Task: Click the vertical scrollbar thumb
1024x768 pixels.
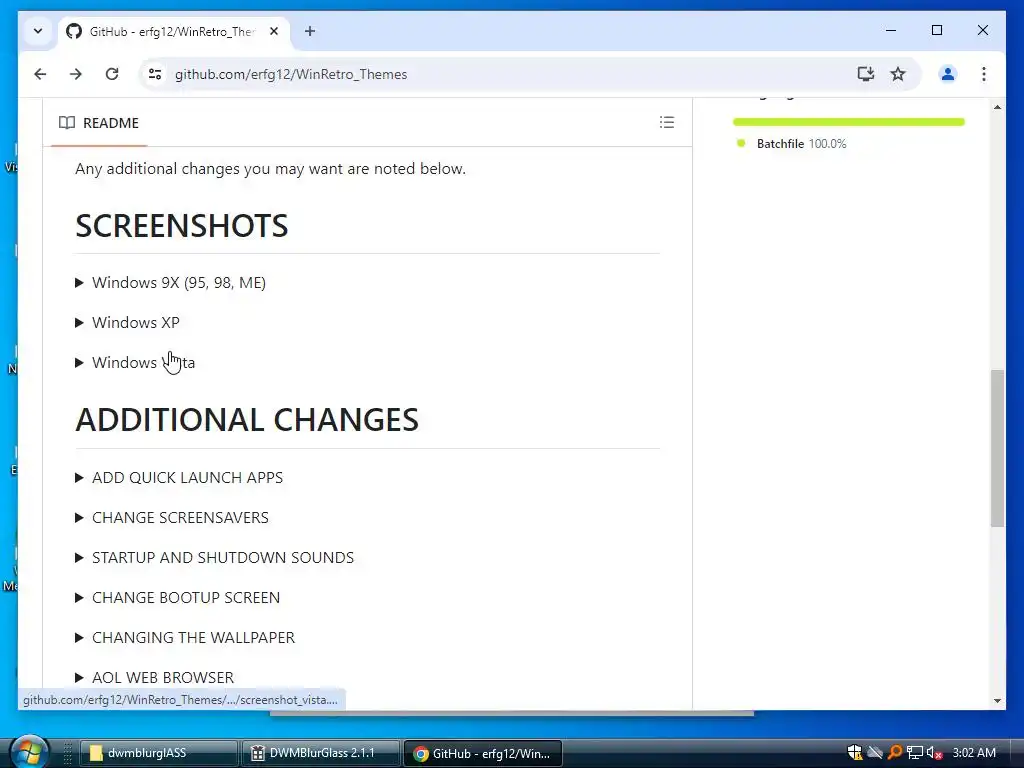Action: 997,448
